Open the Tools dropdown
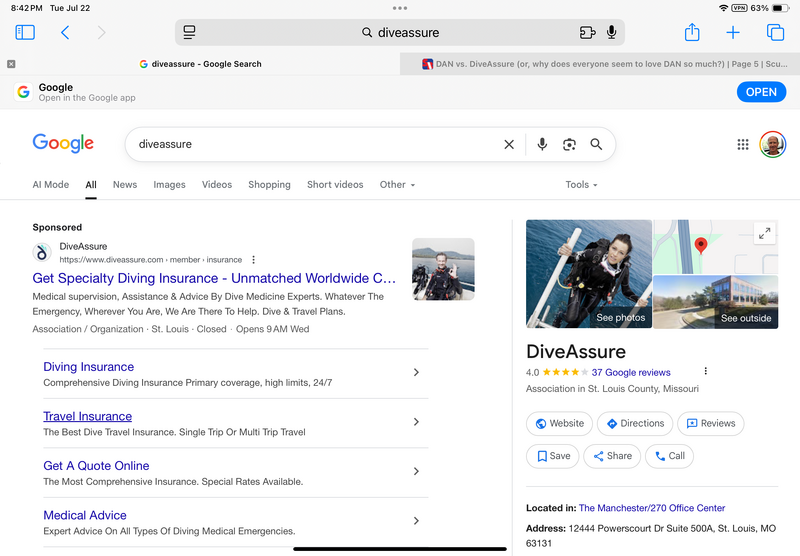This screenshot has width=800, height=556. [x=581, y=185]
